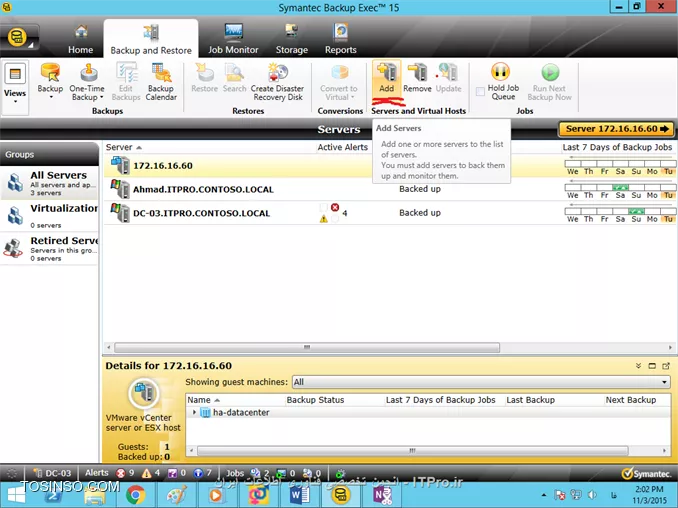Screen dimensions: 678x508
Task: Click the yellow warning alerts count in status bar
Action: tap(151, 473)
